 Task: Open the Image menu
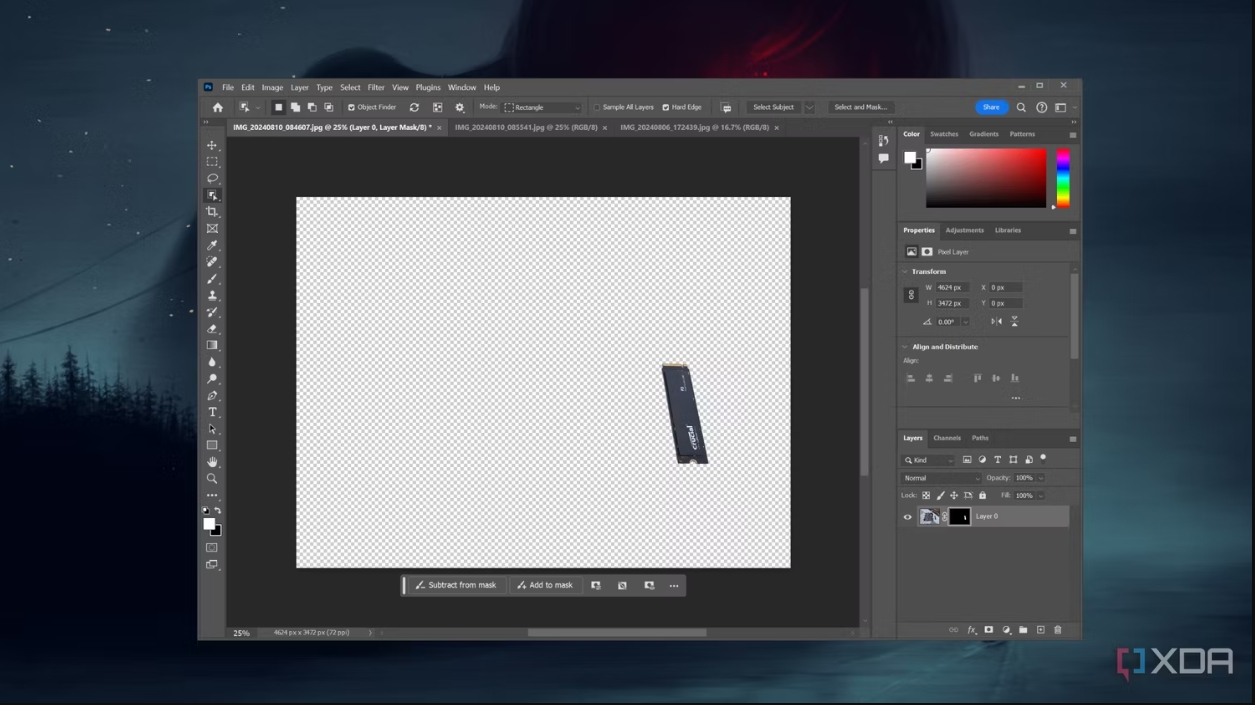coord(272,87)
